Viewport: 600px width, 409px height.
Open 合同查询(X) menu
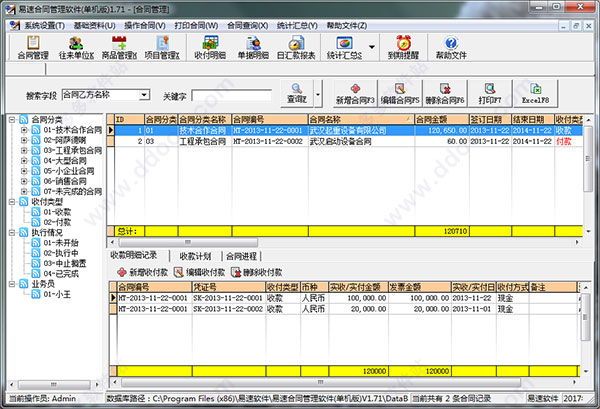[x=247, y=26]
